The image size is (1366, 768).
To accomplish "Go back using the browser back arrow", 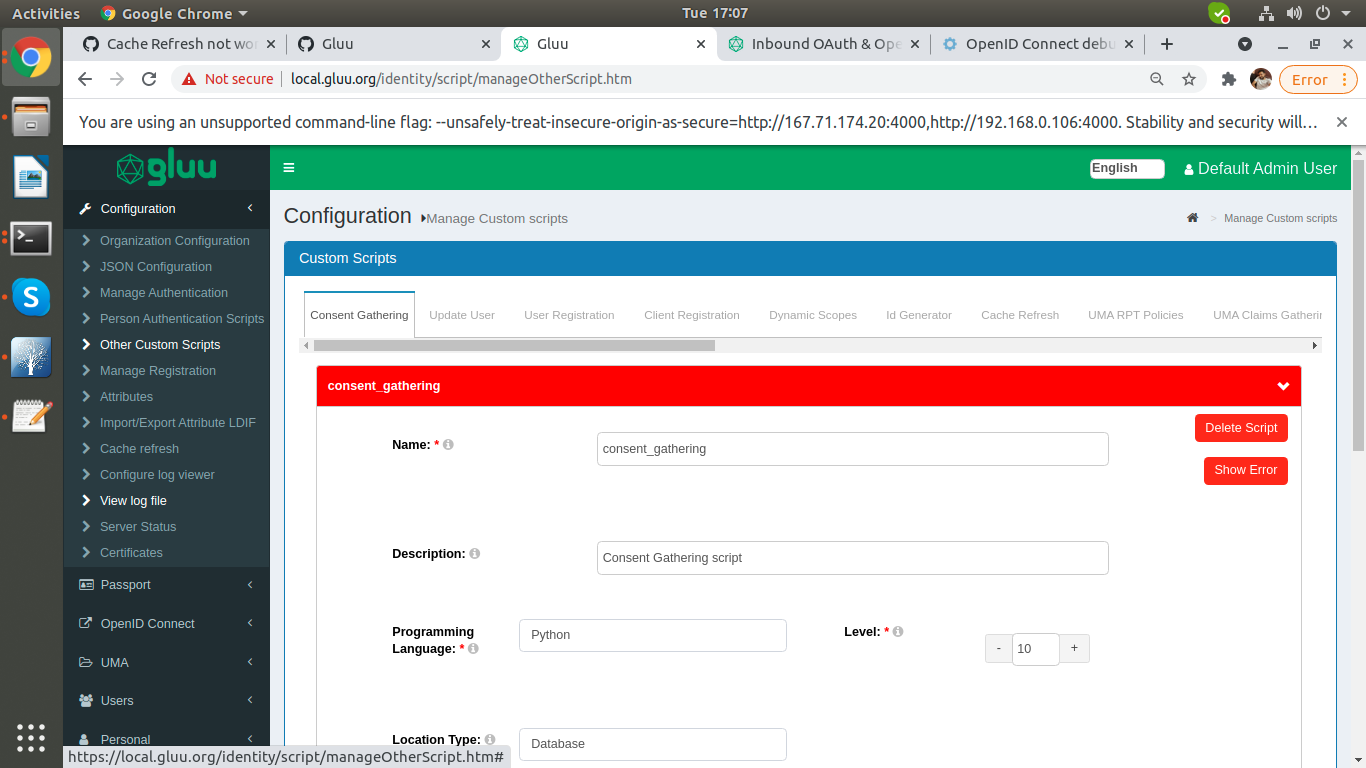I will [85, 79].
